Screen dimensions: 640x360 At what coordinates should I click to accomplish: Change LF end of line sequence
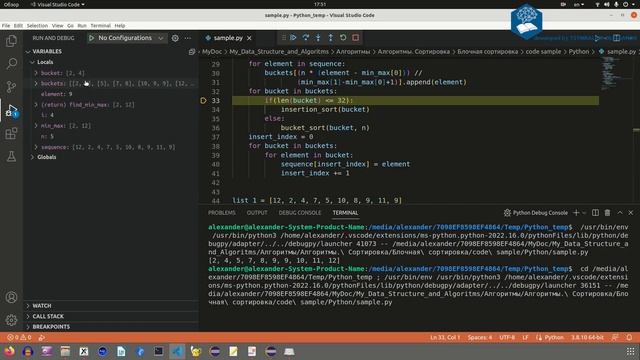point(525,338)
